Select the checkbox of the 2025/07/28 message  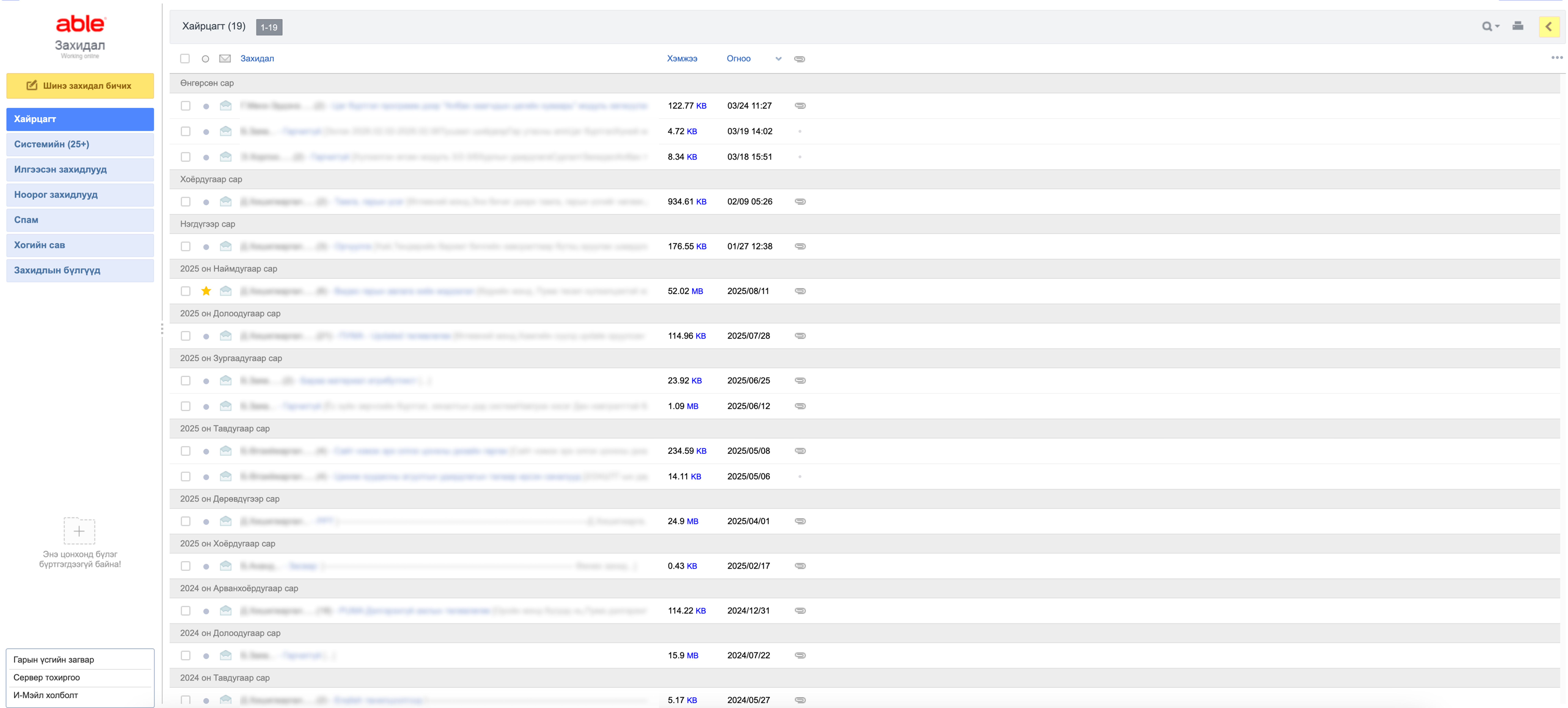[x=186, y=336]
